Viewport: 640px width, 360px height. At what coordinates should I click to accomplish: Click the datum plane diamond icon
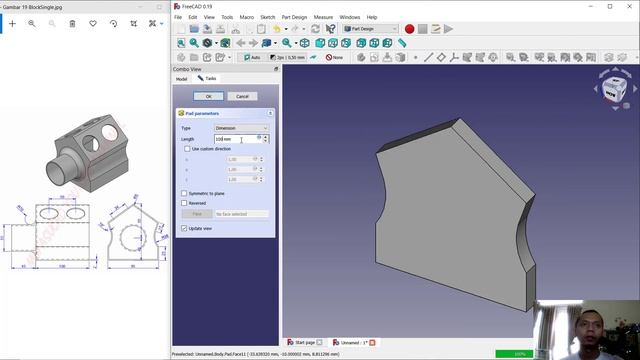[441, 58]
